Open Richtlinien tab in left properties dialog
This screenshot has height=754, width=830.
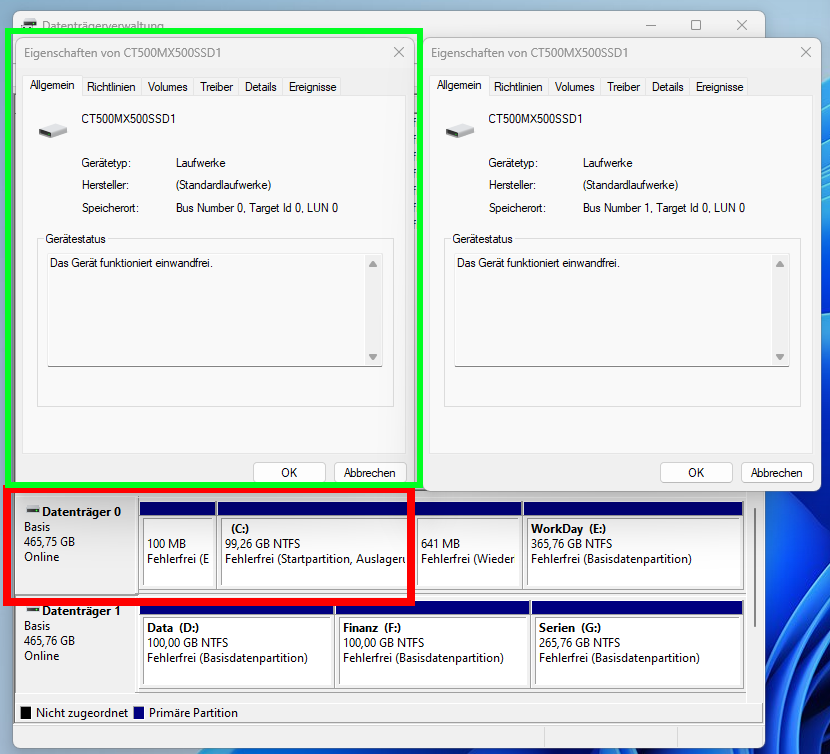pos(111,87)
